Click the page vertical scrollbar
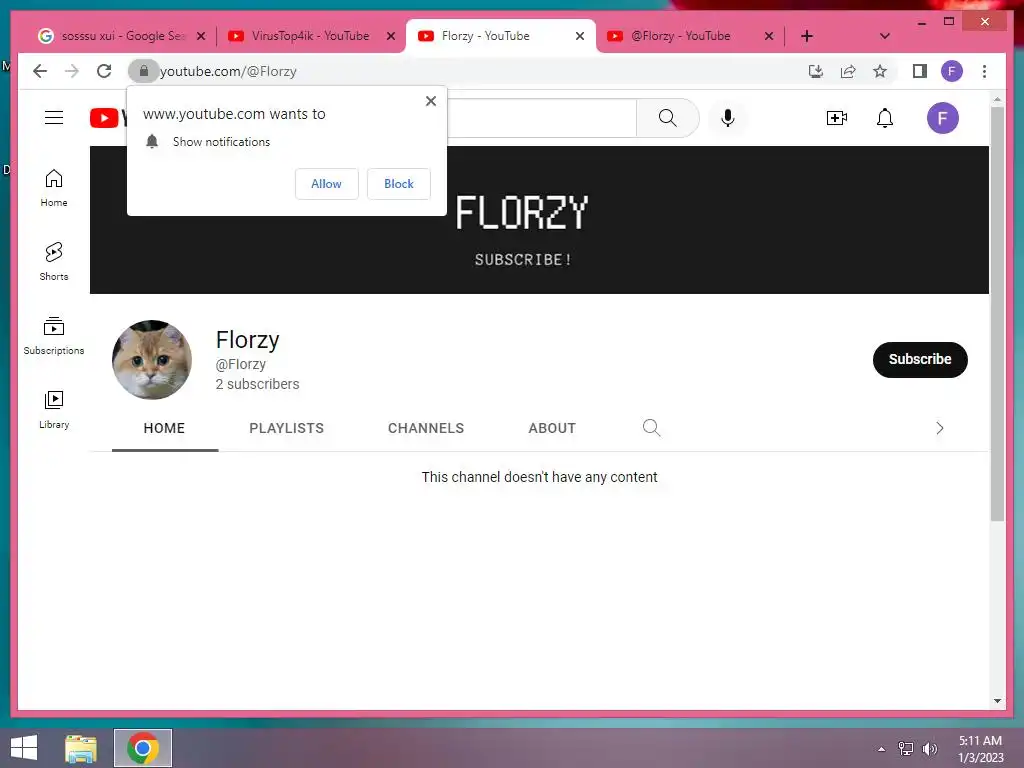 (997, 313)
